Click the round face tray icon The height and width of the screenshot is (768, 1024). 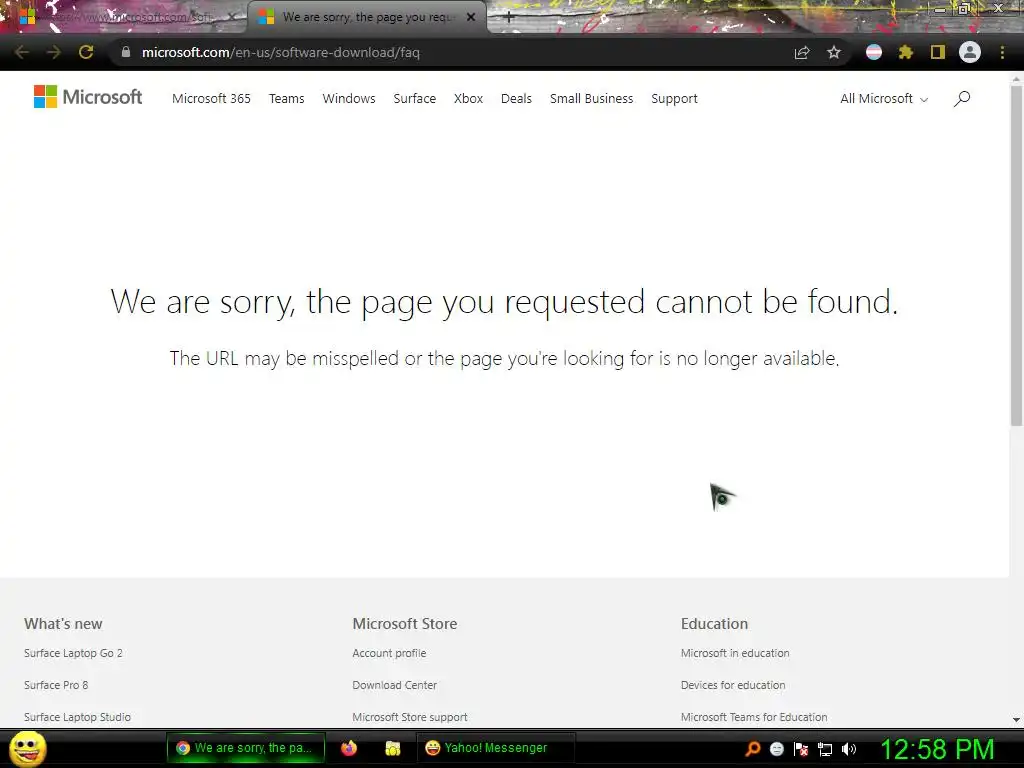click(x=776, y=749)
